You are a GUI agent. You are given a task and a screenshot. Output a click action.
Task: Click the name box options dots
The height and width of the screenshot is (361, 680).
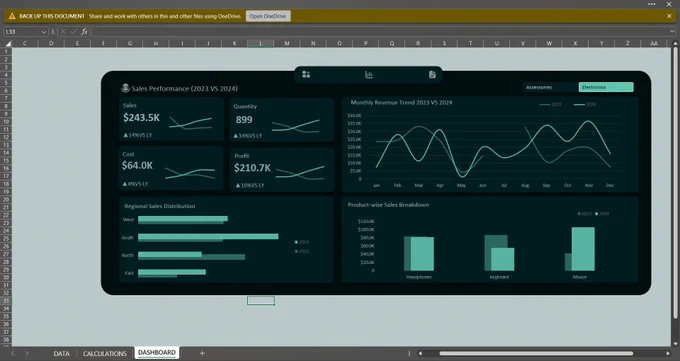click(53, 32)
